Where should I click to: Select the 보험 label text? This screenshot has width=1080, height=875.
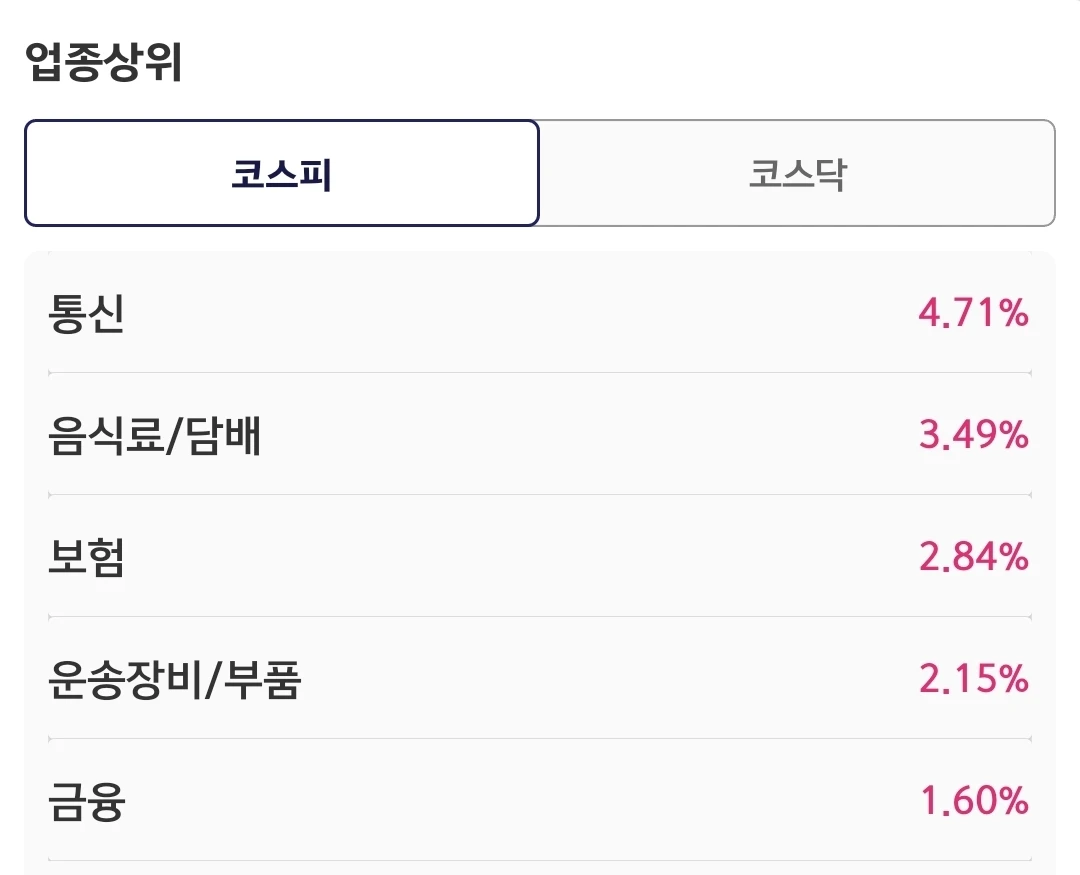(86, 557)
